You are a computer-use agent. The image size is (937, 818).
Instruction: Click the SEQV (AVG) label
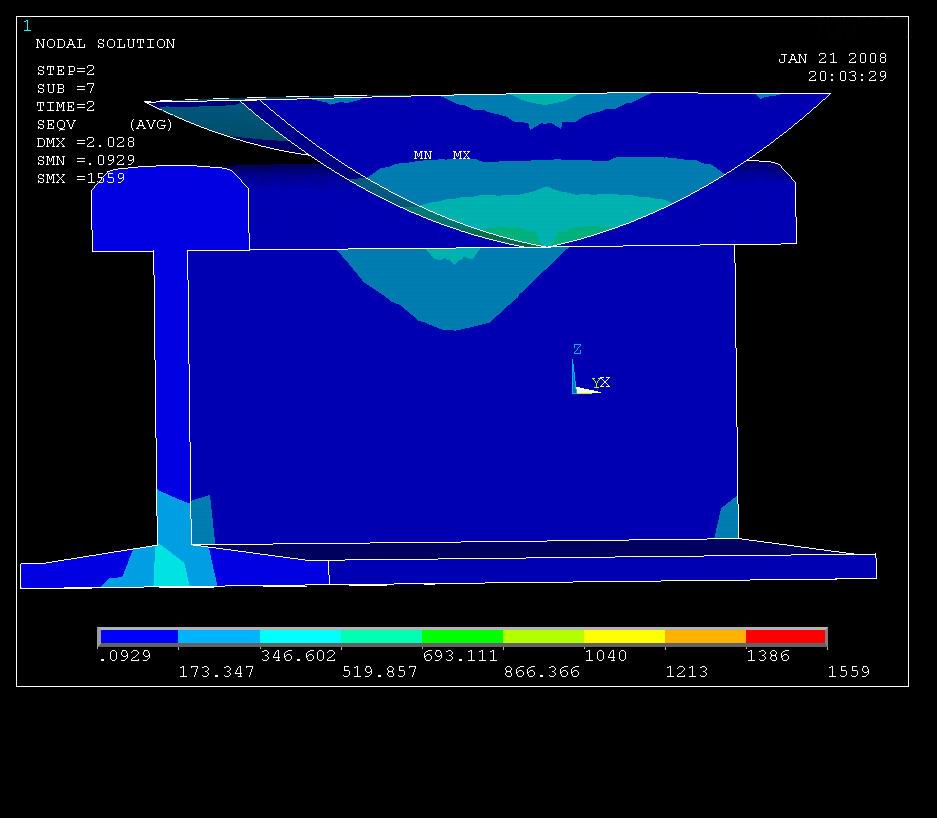coord(105,124)
